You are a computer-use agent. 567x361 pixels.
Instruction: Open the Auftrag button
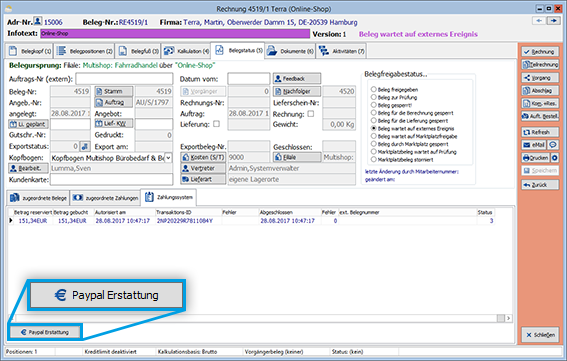[x=114, y=102]
